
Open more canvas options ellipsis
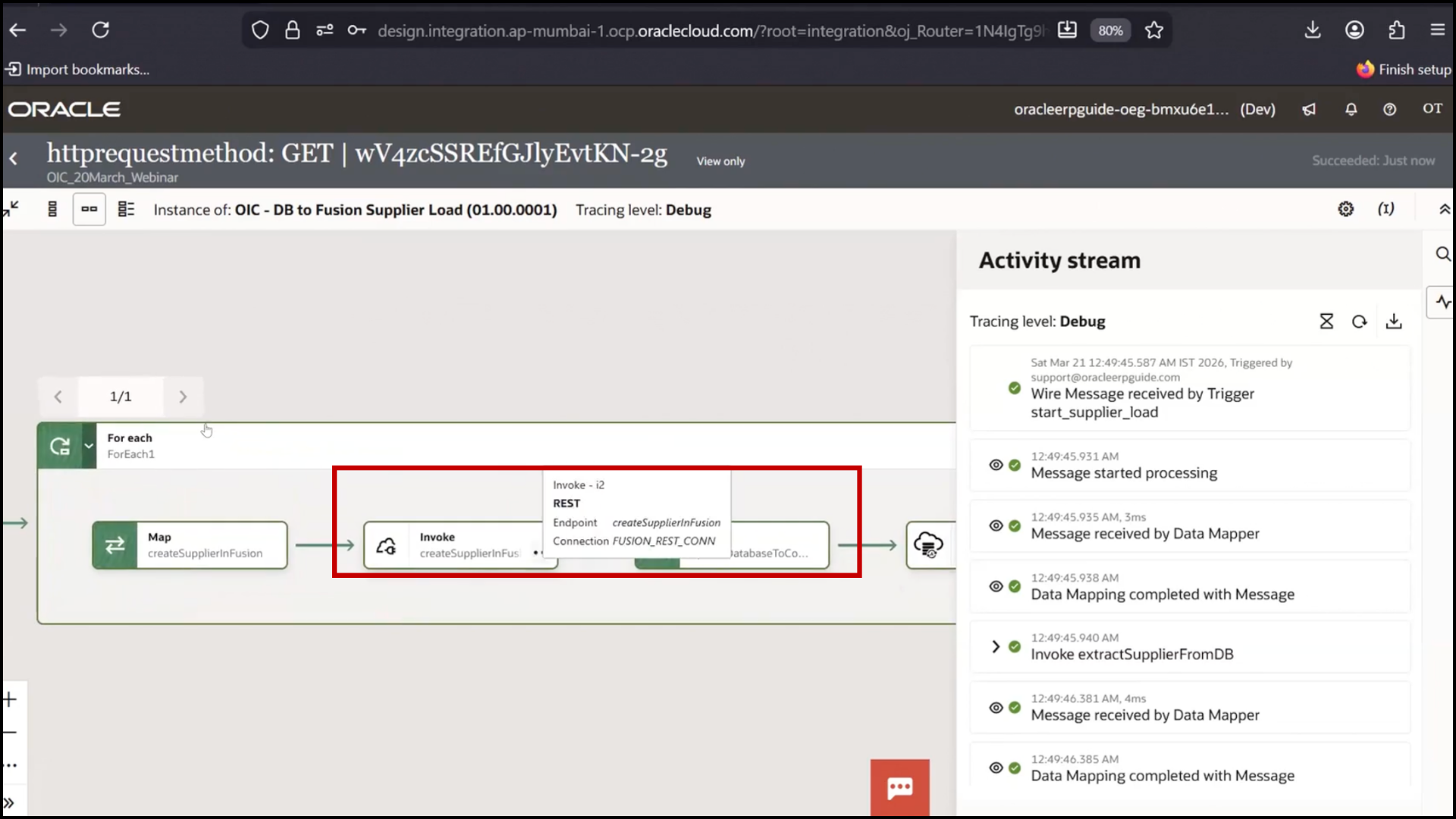pyautogui.click(x=10, y=766)
